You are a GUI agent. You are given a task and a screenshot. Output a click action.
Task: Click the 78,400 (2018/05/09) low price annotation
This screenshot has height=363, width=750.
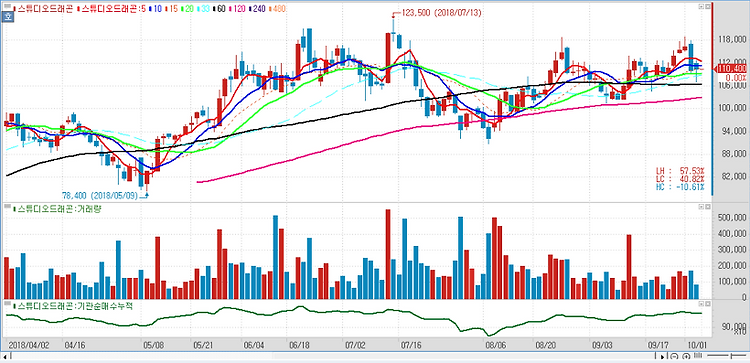coord(101,196)
